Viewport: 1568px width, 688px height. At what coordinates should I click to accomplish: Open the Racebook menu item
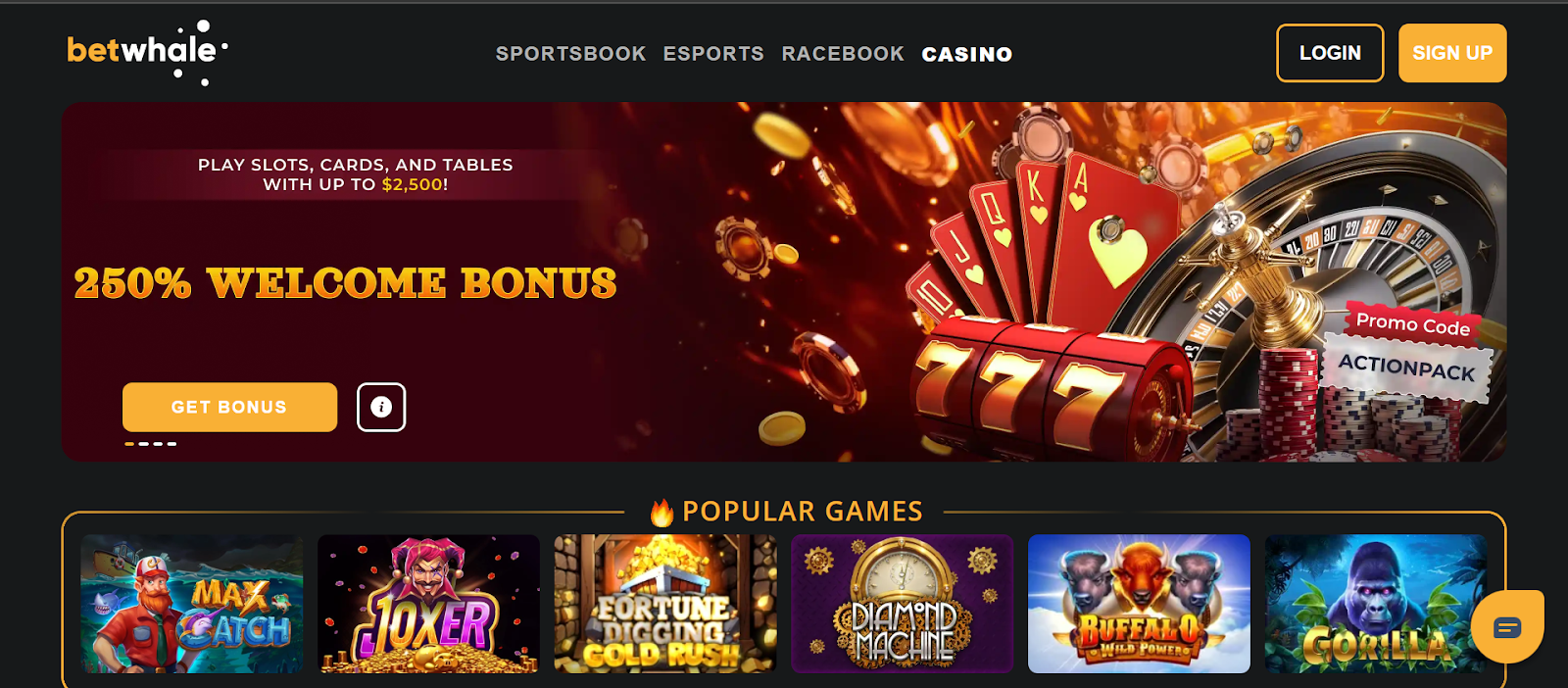(843, 54)
